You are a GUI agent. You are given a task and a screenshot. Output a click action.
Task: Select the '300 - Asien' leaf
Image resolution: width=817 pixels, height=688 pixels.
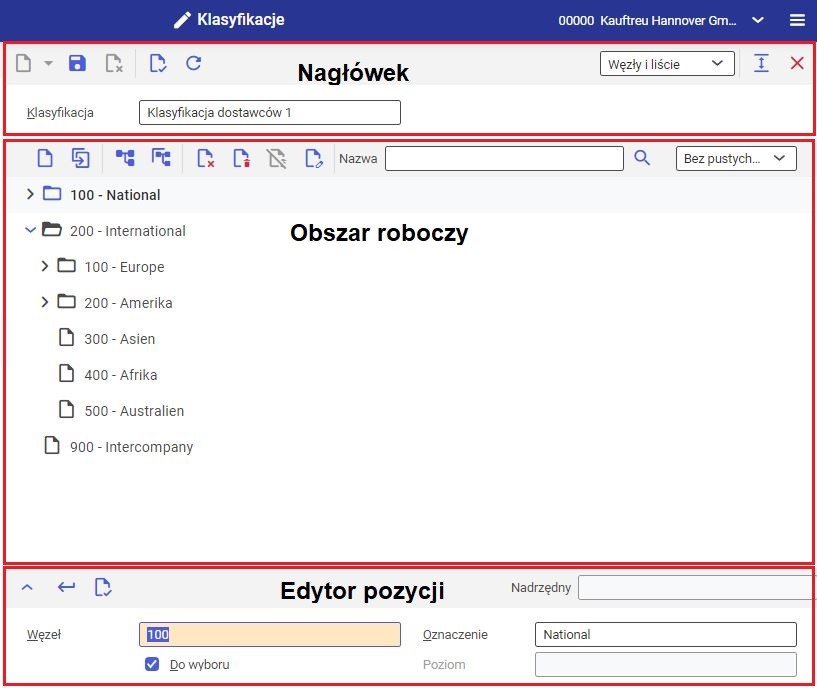[x=408, y=338]
